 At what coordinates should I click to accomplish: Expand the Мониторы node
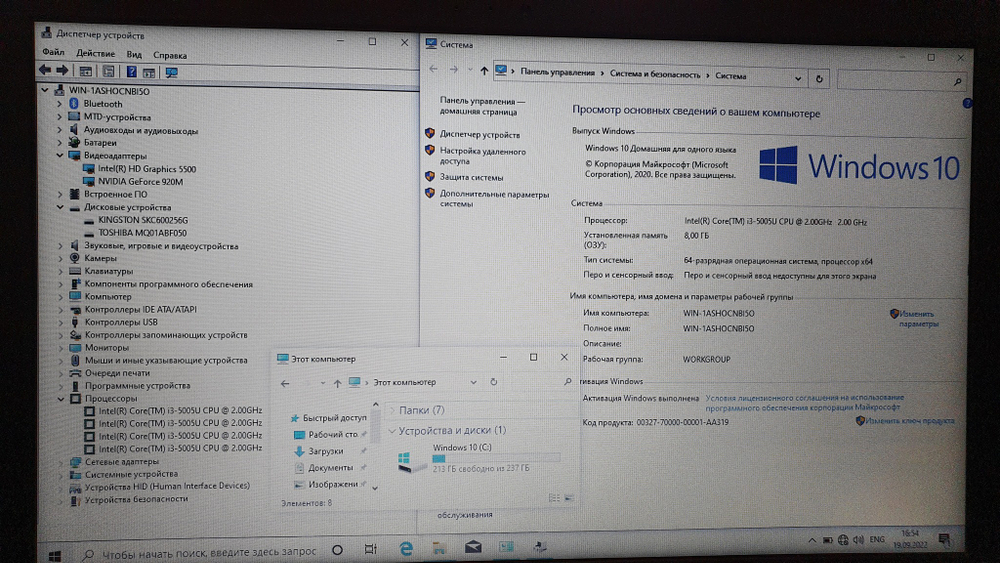click(x=61, y=347)
